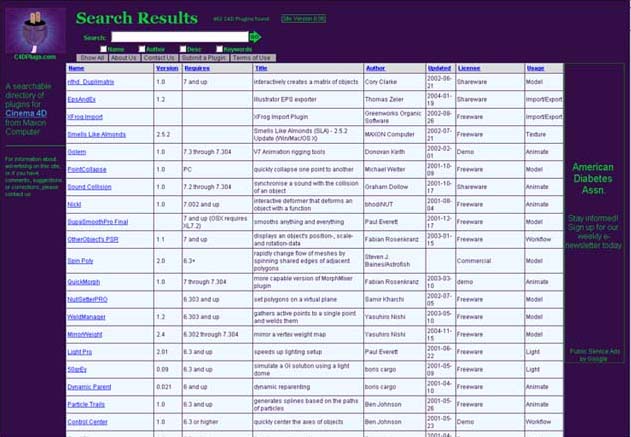Sort results by the Version column
631x437 pixels.
(167, 68)
